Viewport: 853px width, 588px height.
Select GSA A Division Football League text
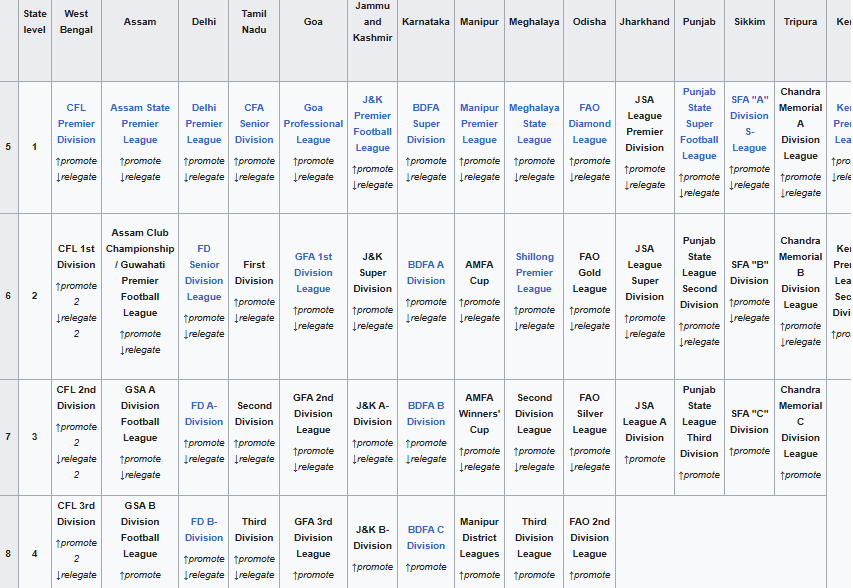[140, 413]
